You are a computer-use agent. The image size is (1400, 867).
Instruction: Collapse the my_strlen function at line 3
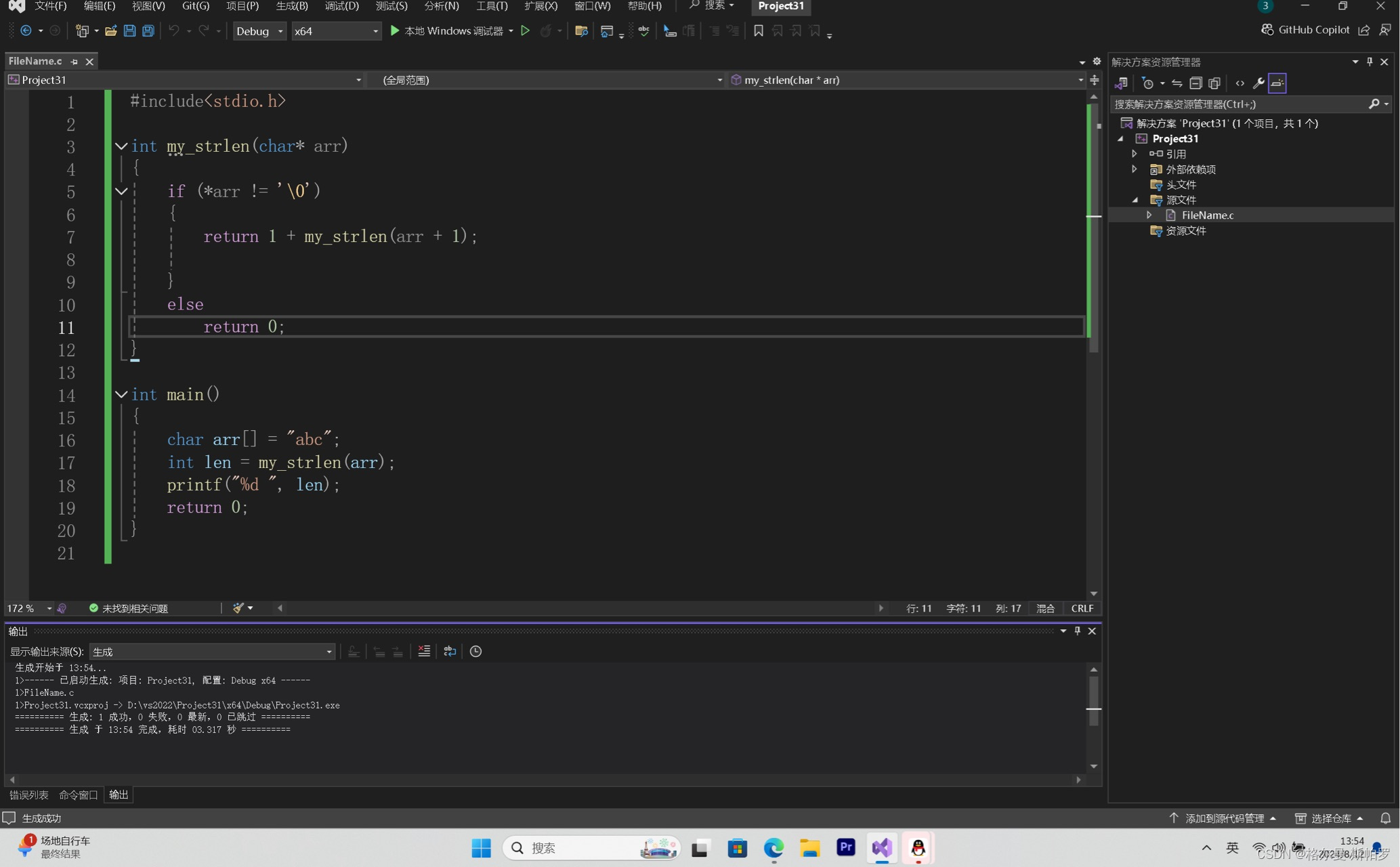pos(121,146)
